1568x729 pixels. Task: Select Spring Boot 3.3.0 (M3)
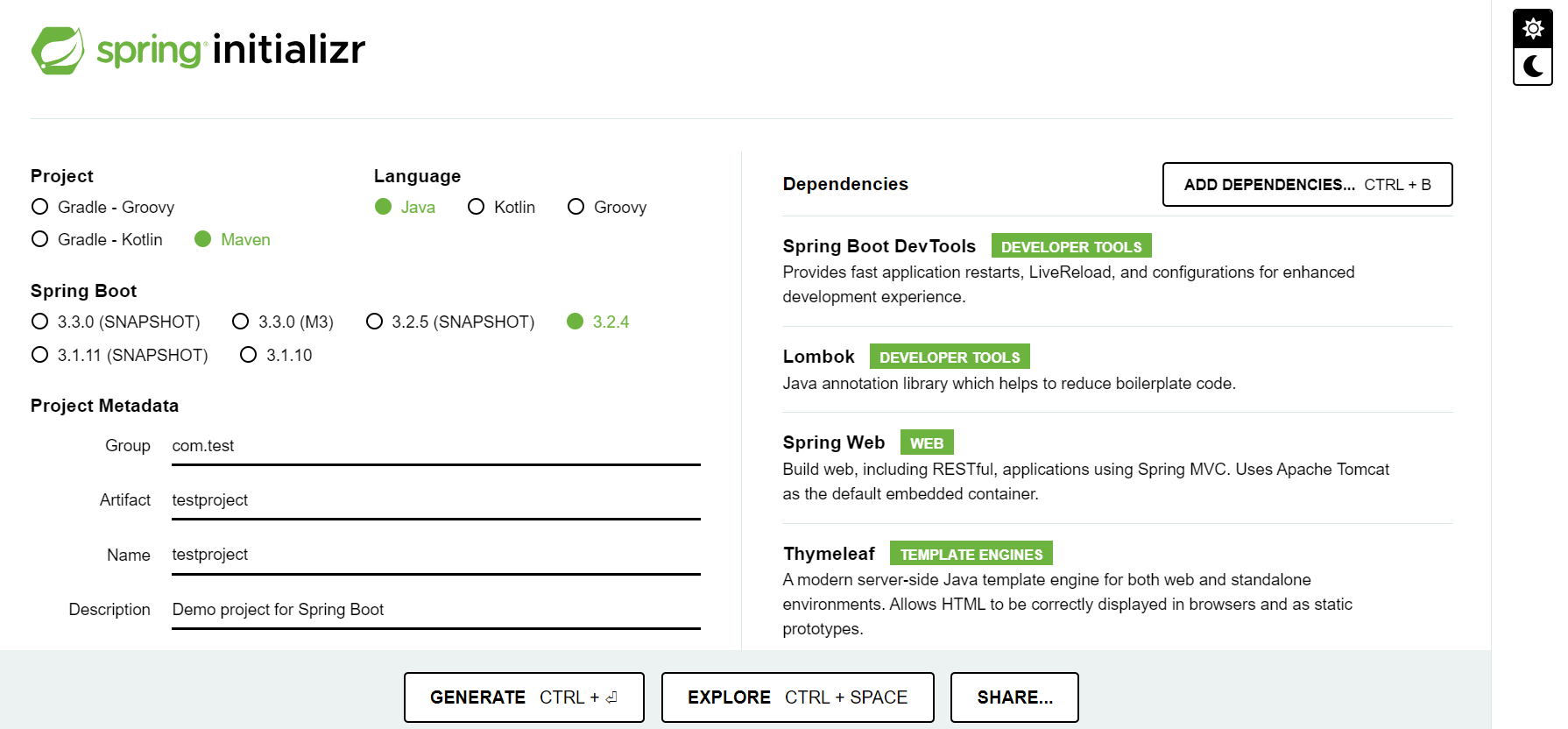point(283,322)
